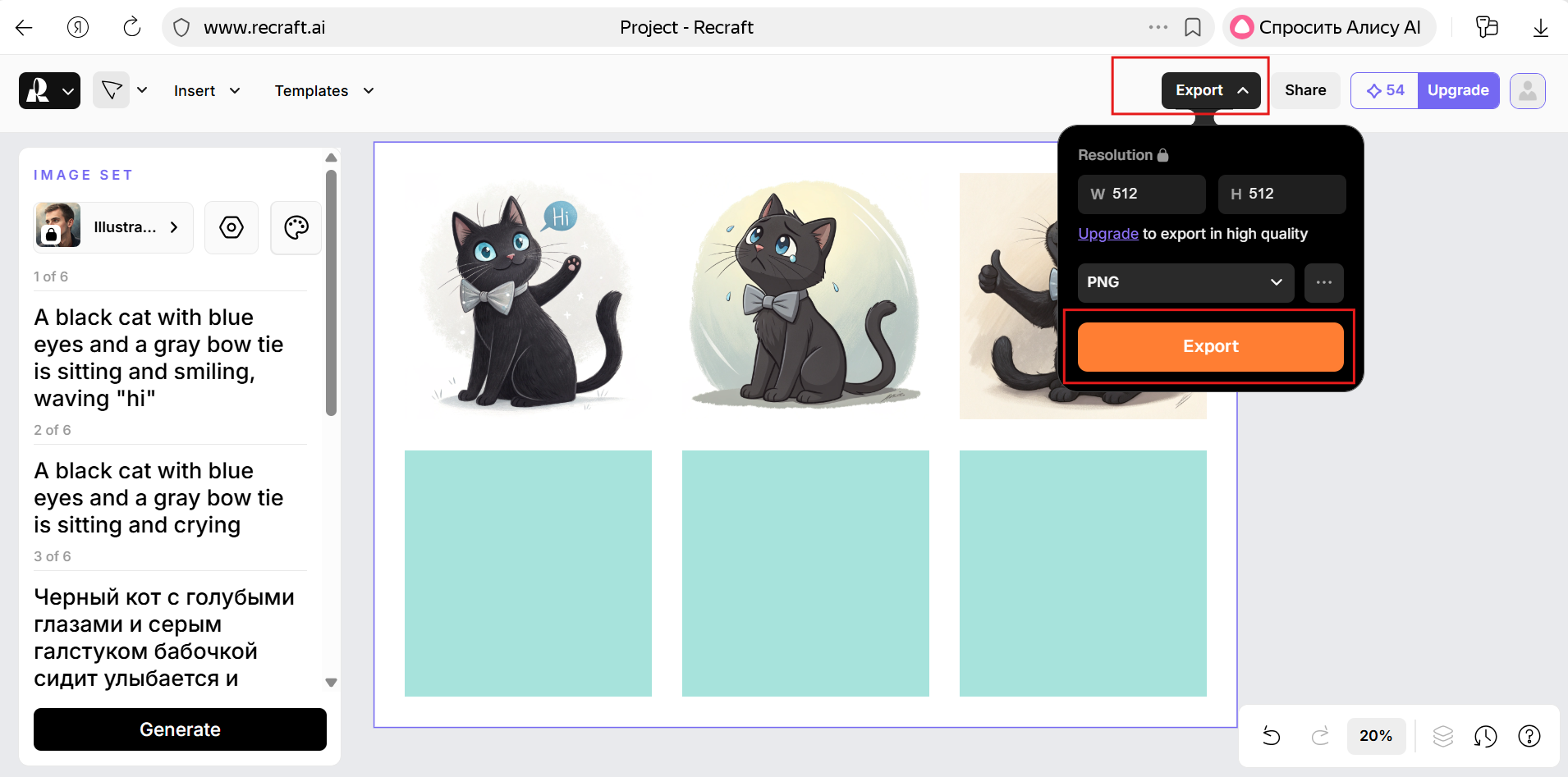The image size is (1568, 777).
Task: Open the Illustration style selector
Action: [113, 227]
